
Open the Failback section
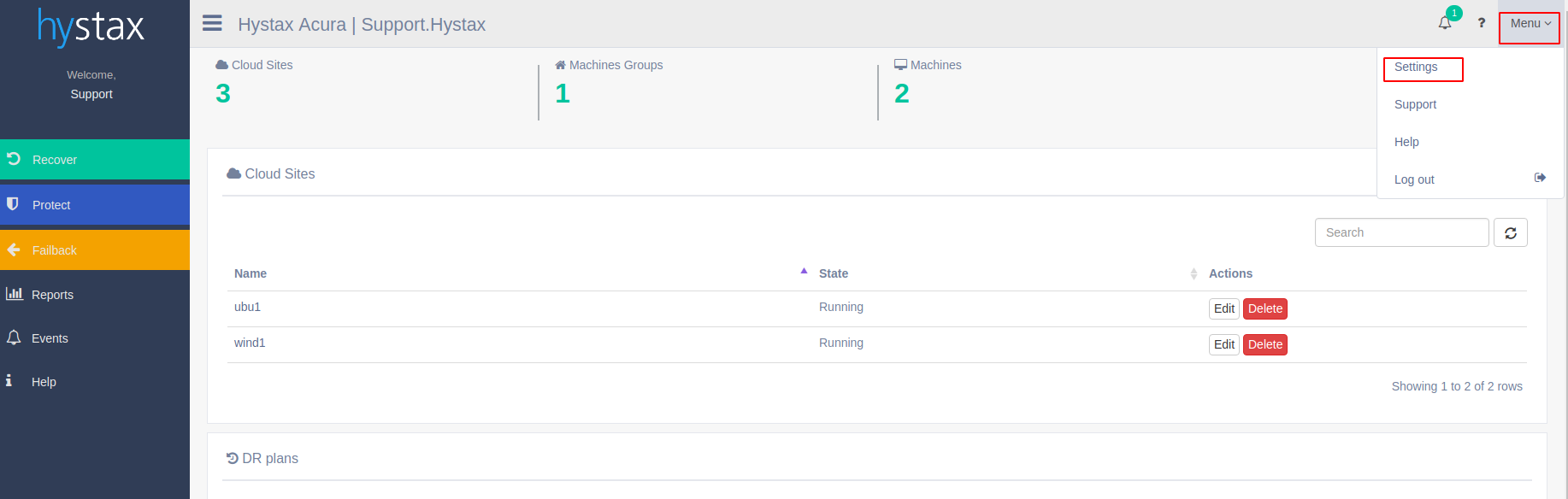pyautogui.click(x=95, y=249)
